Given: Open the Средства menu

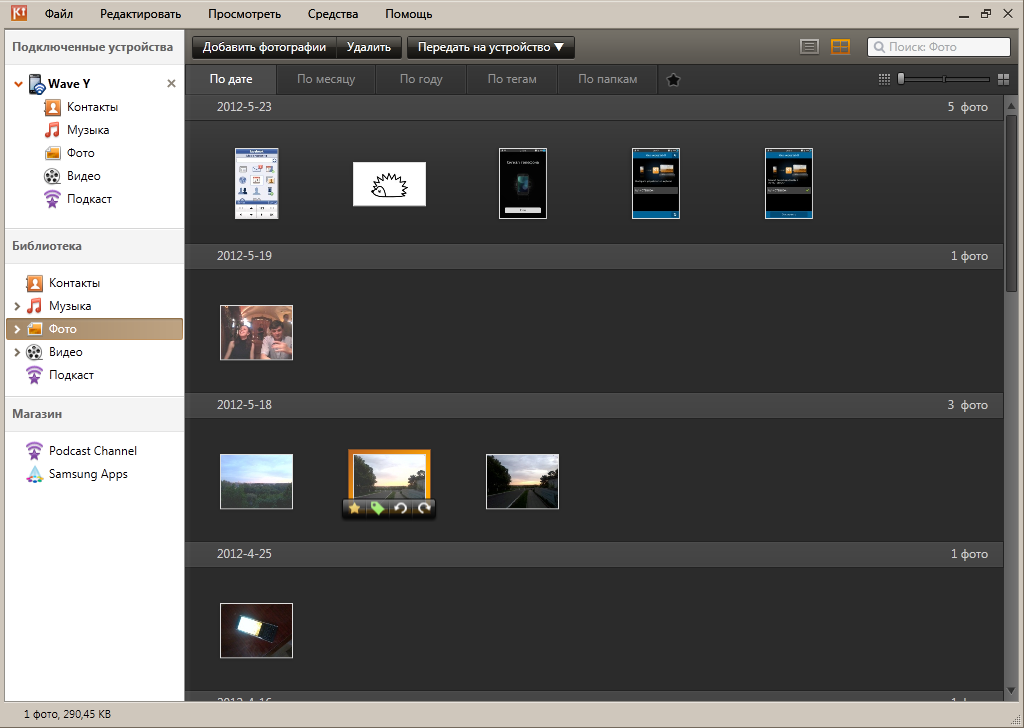Looking at the screenshot, I should (333, 14).
